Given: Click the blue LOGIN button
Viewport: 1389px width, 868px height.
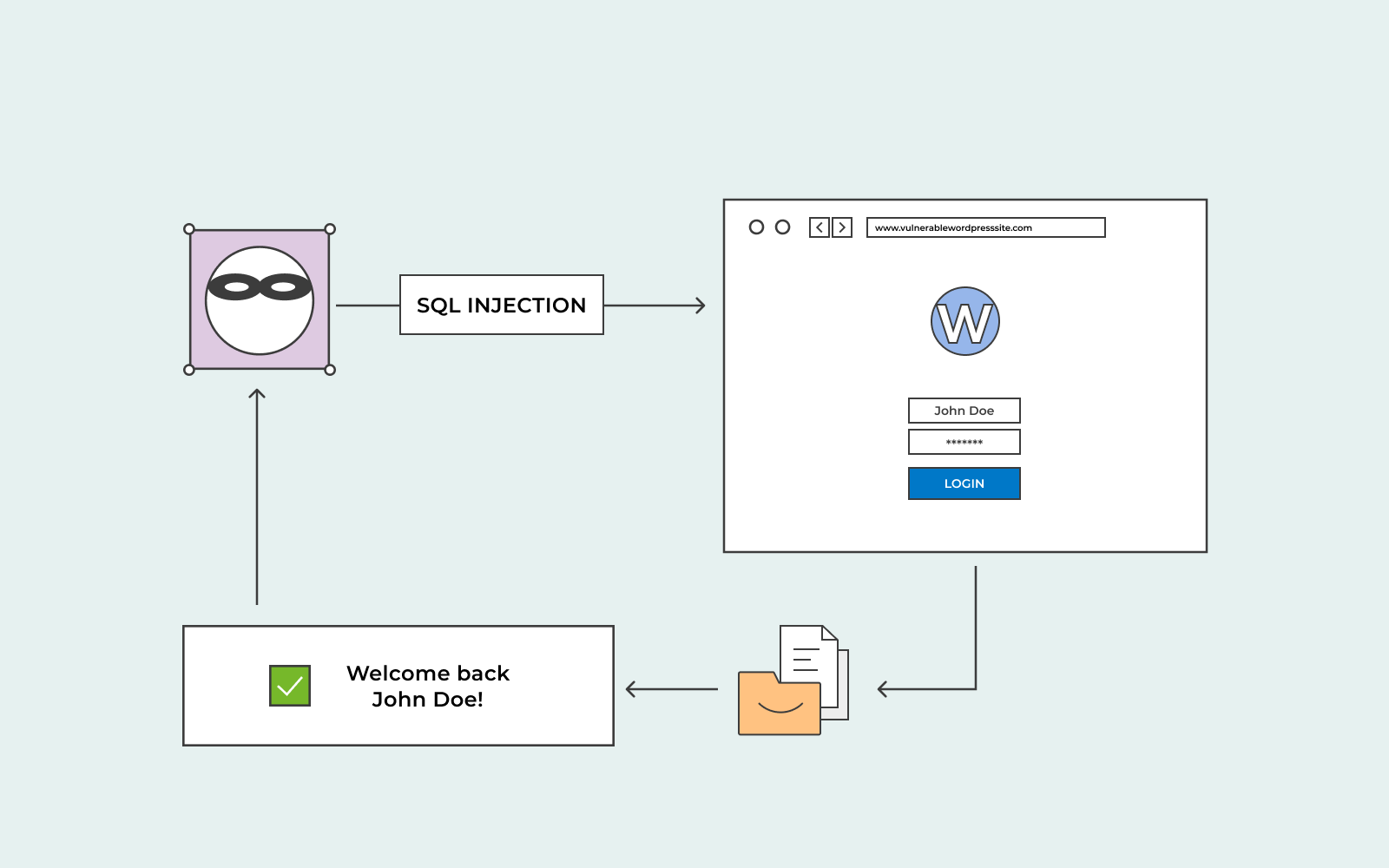Looking at the screenshot, I should [x=964, y=483].
